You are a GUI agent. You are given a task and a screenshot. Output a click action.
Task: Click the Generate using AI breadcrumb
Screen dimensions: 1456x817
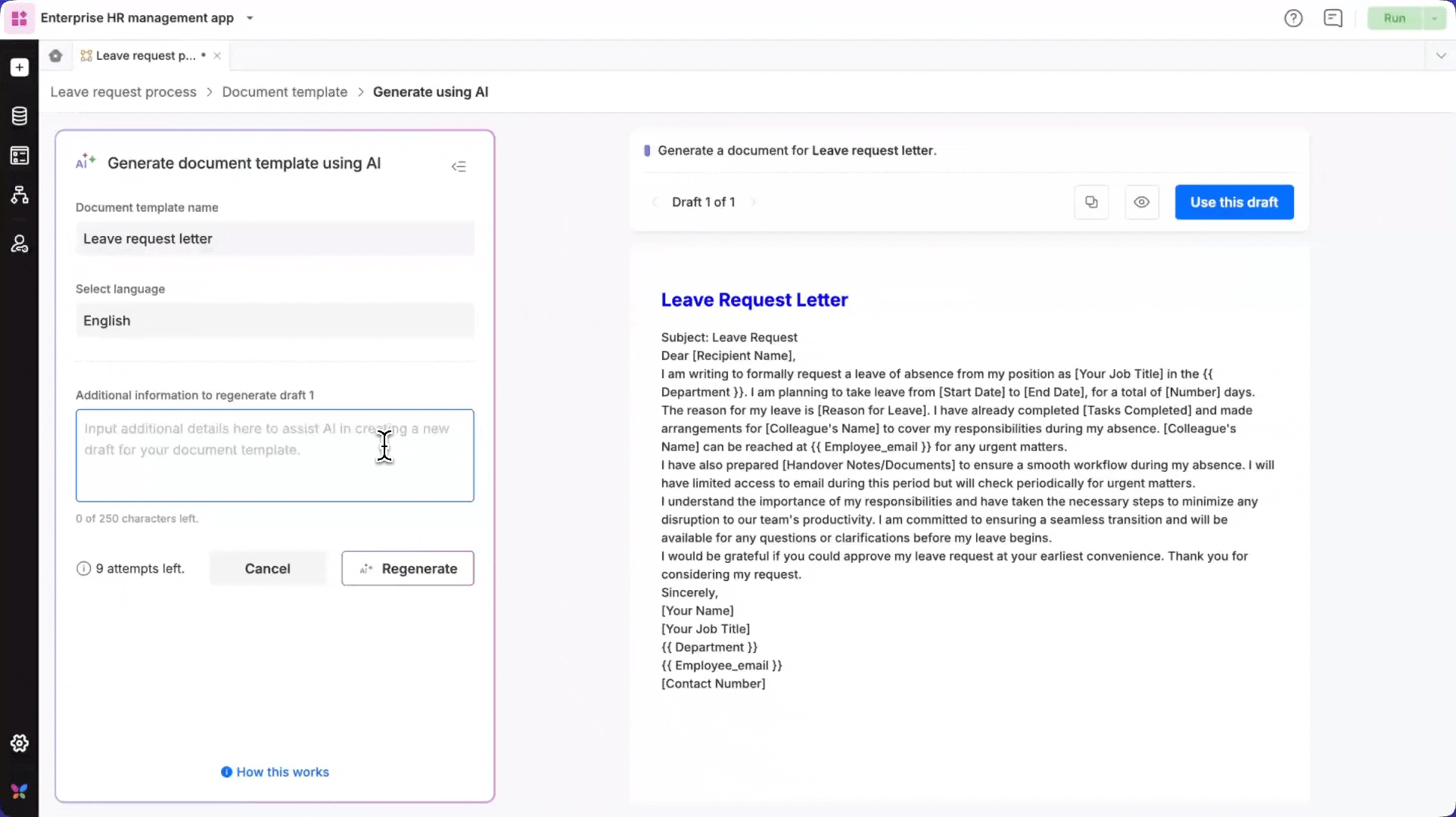coord(431,92)
